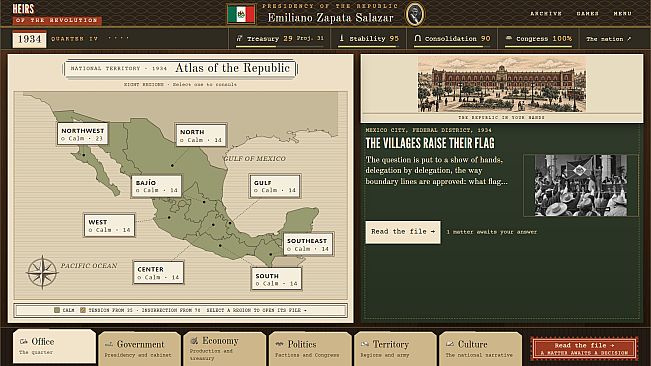
Task: Click the Consolidation 90 stat
Action: 452,39
